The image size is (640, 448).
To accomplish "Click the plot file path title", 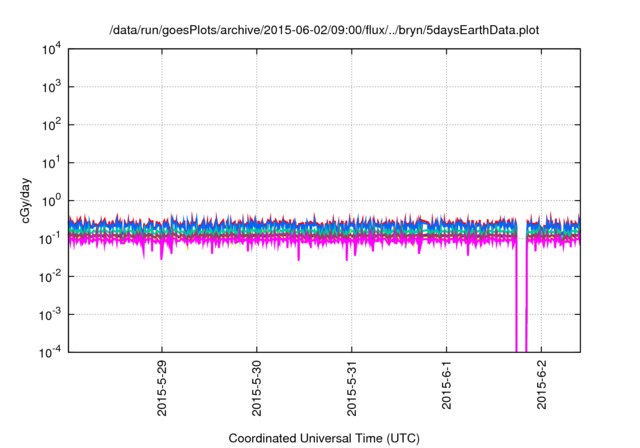I will click(x=324, y=30).
